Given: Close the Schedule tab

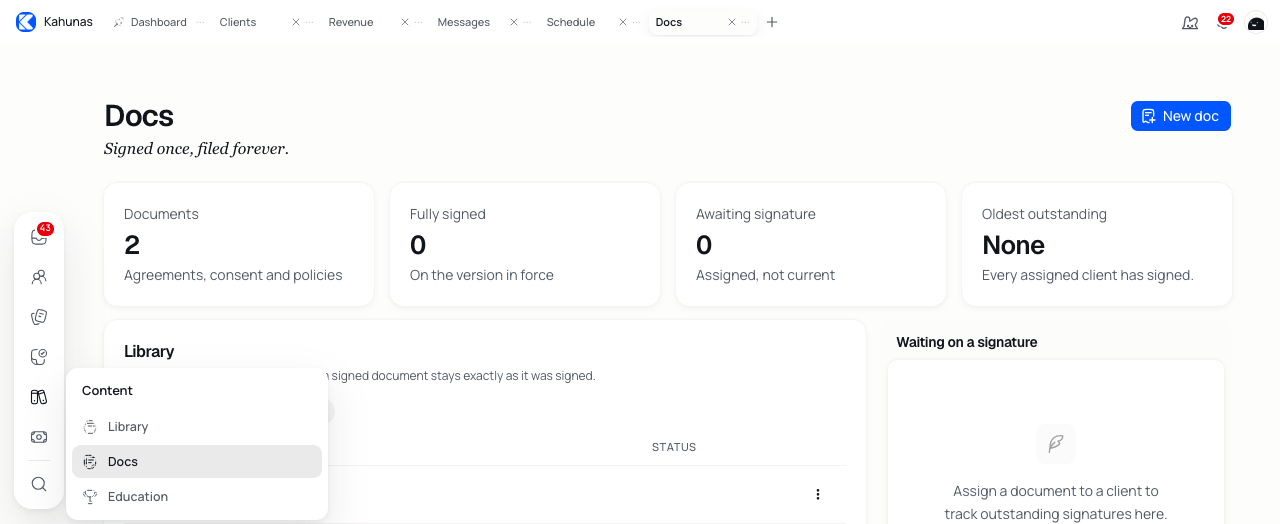Looking at the screenshot, I should pos(623,22).
